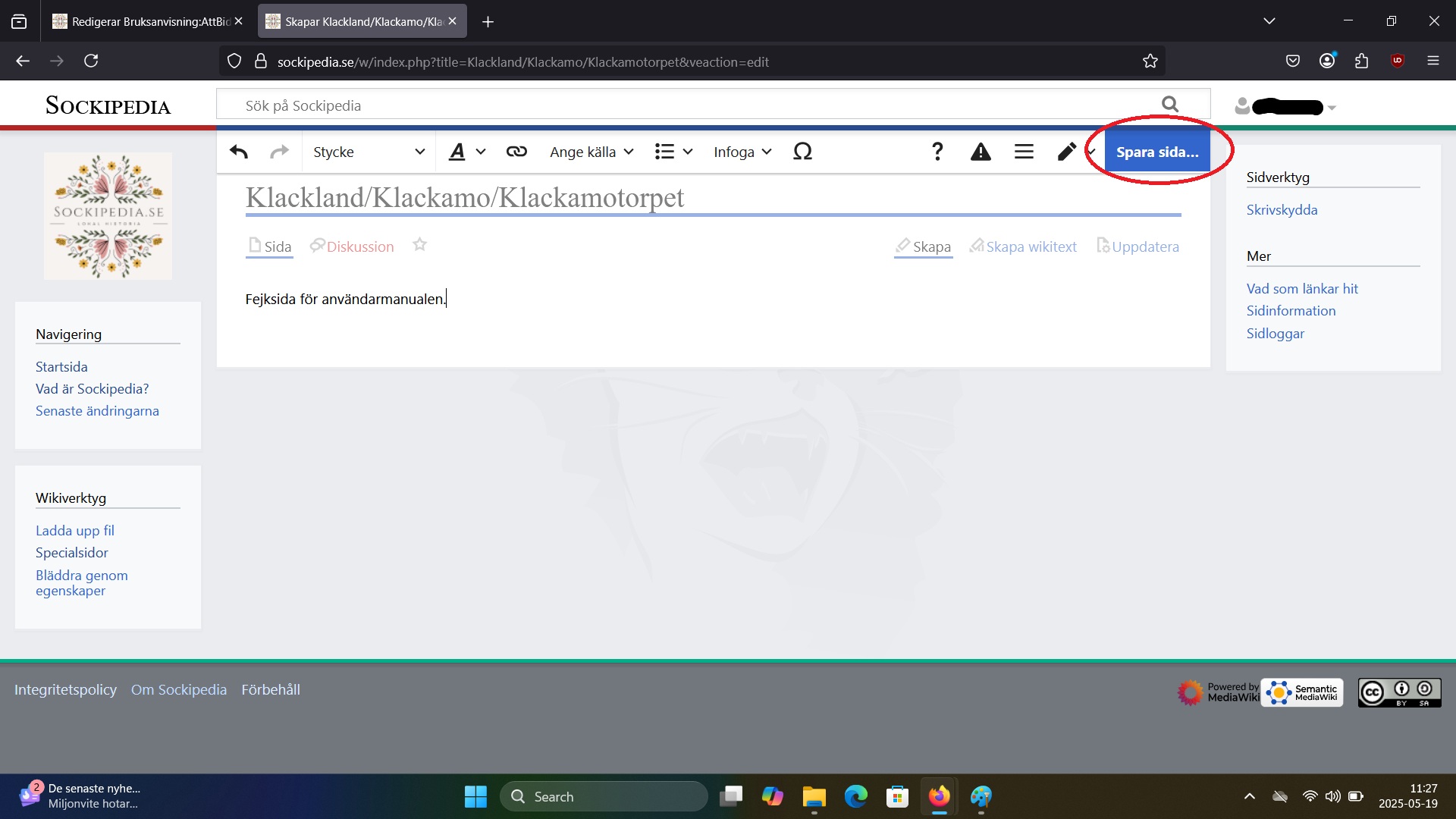The width and height of the screenshot is (1456, 819).
Task: Open the editor help question mark
Action: pos(937,152)
